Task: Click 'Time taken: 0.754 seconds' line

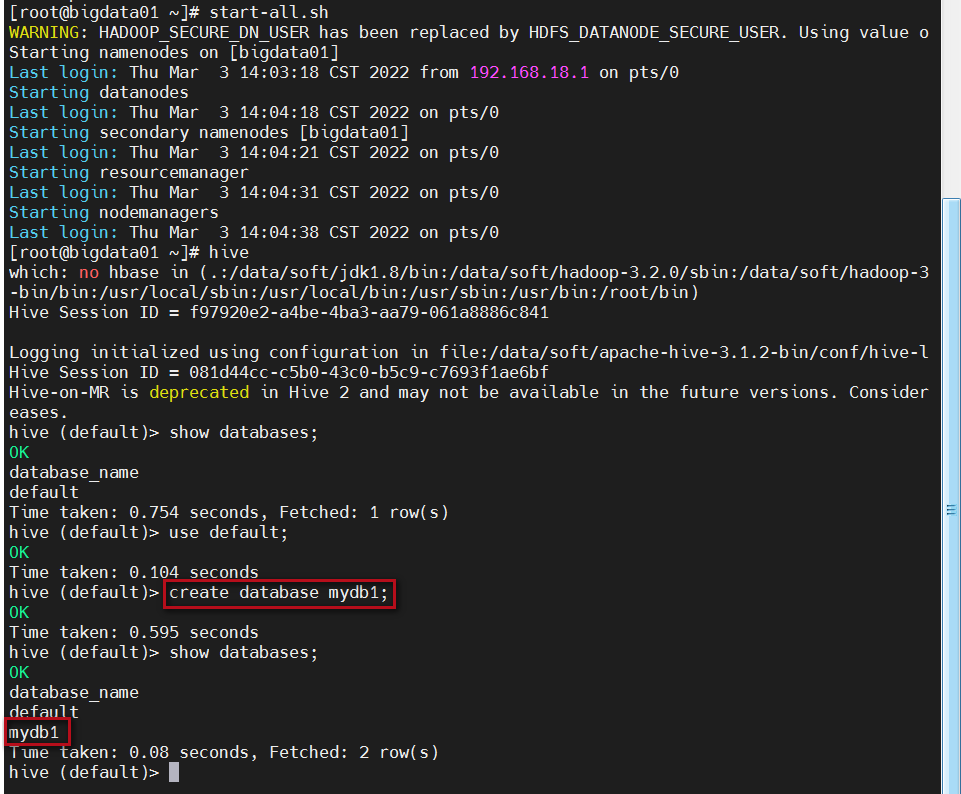Action: (x=229, y=512)
